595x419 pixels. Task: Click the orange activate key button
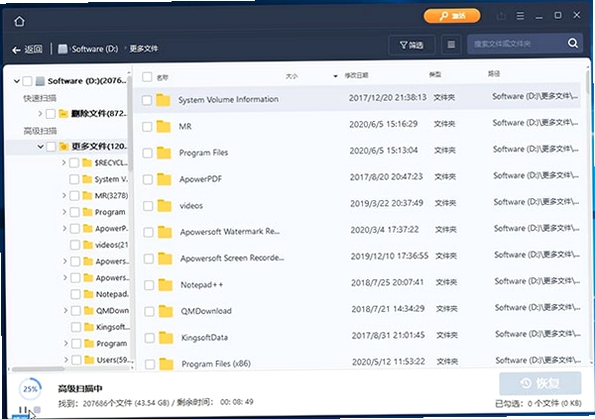[x=452, y=16]
